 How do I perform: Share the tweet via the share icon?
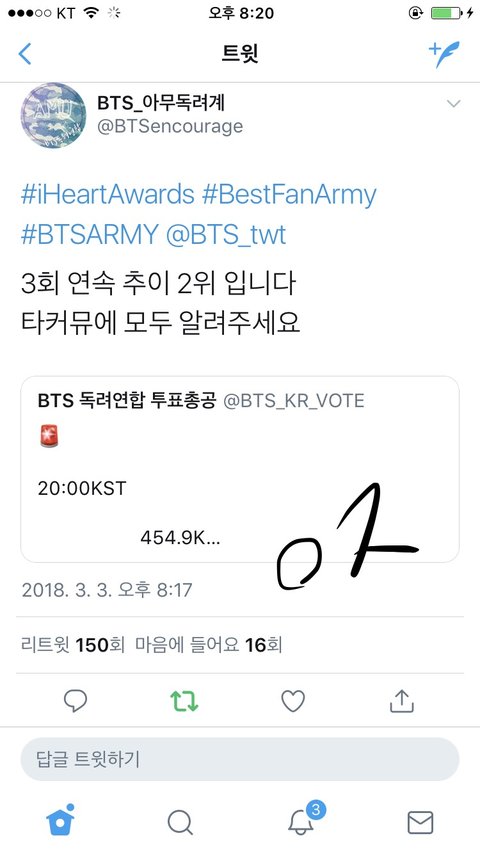coord(402,700)
